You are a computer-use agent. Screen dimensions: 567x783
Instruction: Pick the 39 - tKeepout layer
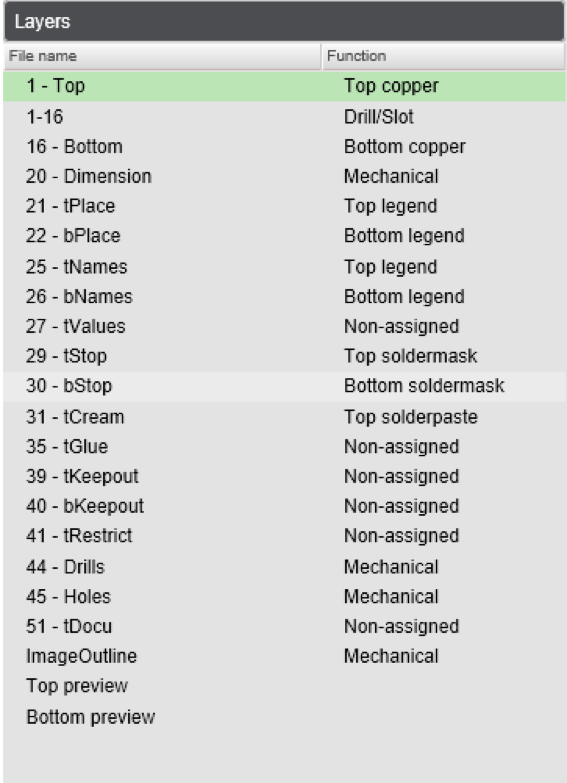[284, 476]
